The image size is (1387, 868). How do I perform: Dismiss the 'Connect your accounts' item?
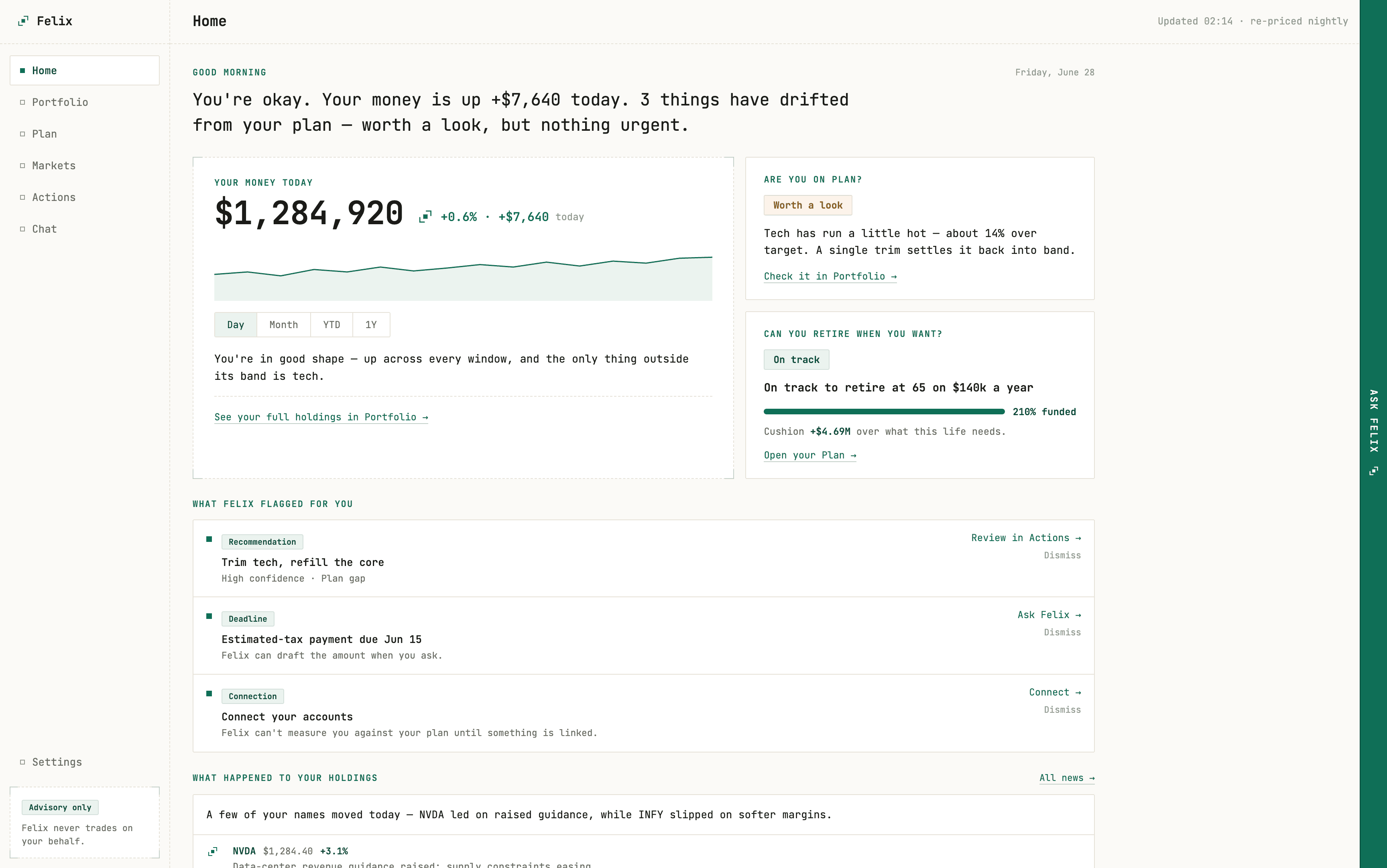[x=1062, y=710]
